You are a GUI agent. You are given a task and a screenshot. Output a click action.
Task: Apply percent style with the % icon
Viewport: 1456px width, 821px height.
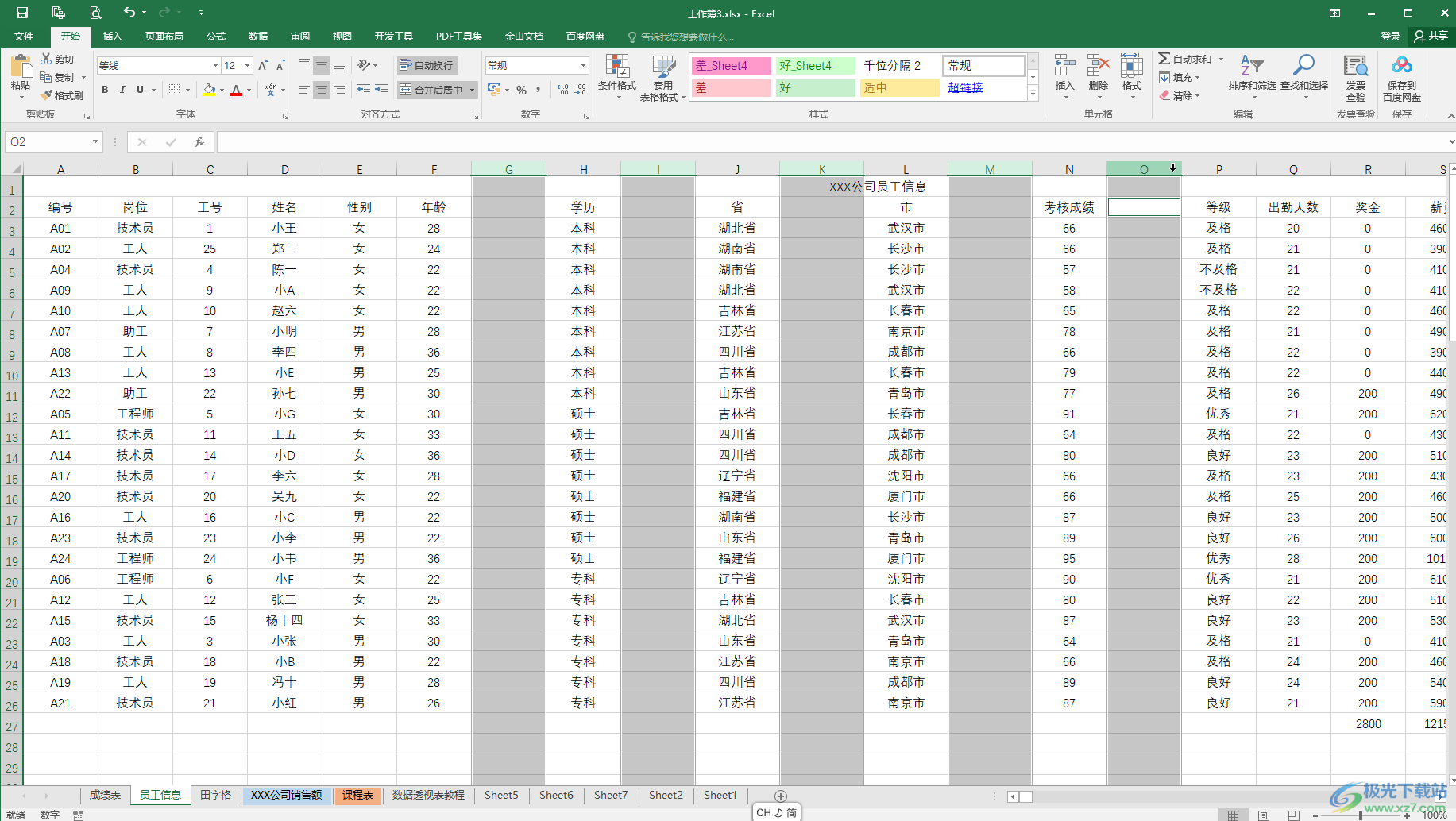point(522,90)
